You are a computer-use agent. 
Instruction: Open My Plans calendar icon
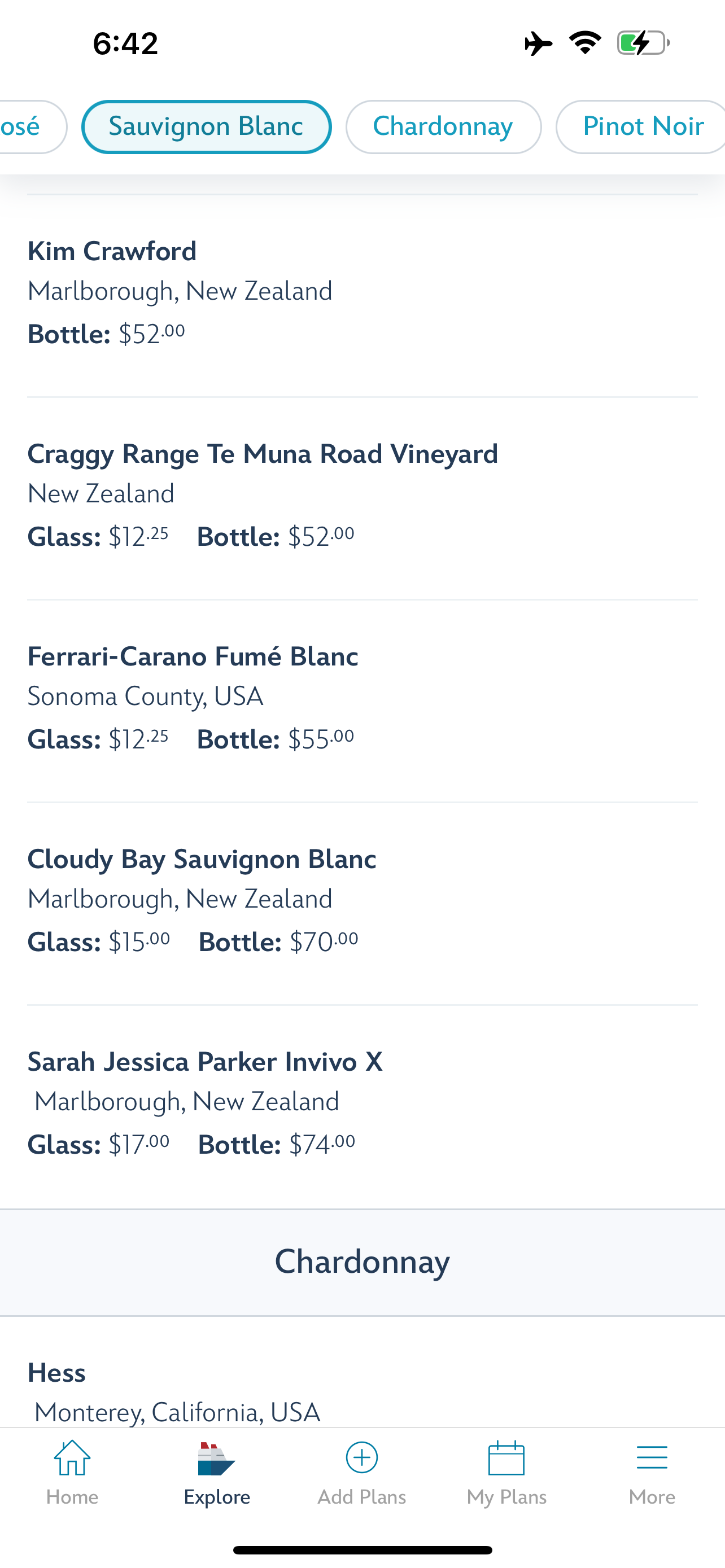[x=506, y=1458]
